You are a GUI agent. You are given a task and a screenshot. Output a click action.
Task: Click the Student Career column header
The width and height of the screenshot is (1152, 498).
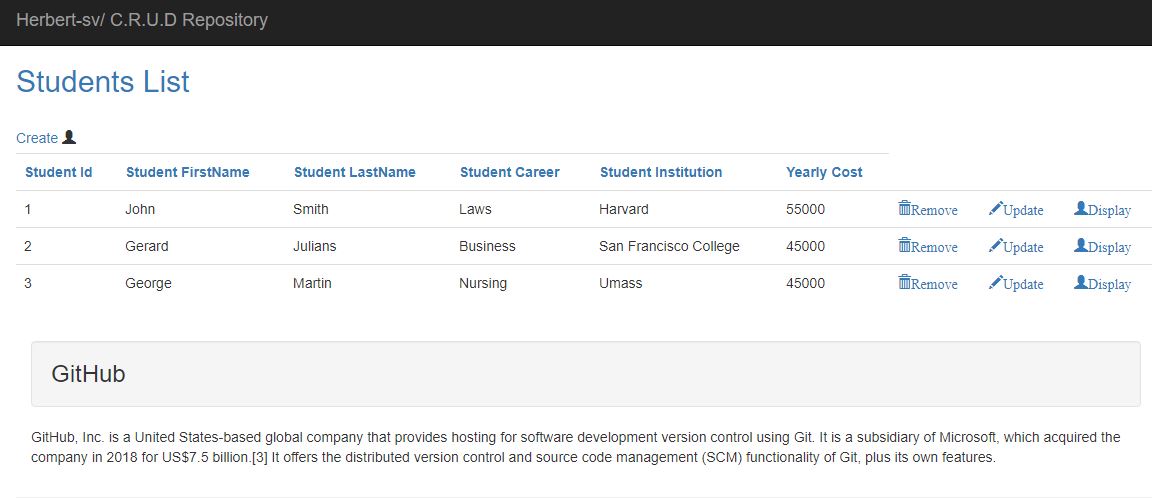pos(510,172)
